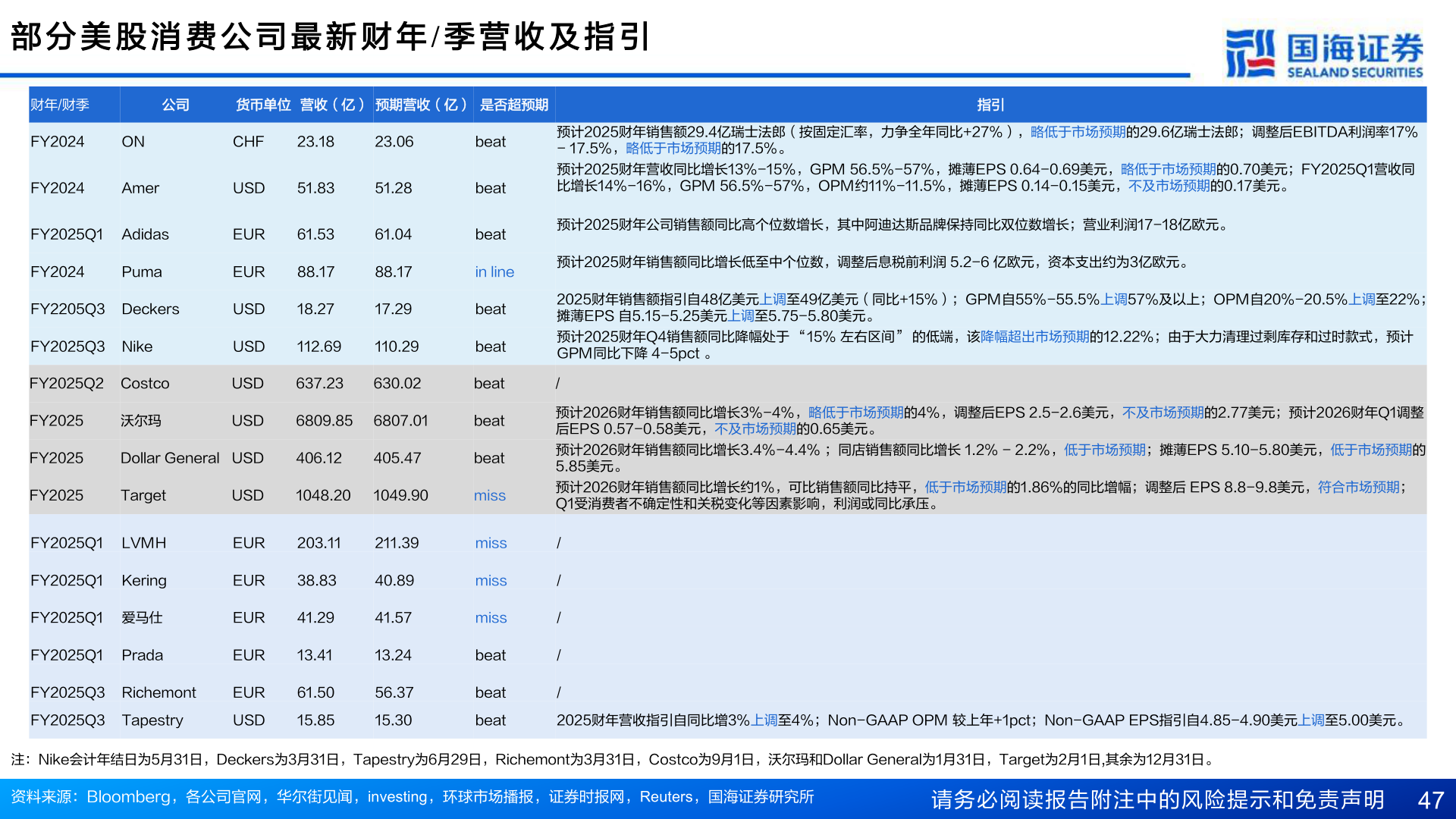1456x819 pixels.
Task: Select the 货币单位 column header
Action: click(x=263, y=105)
